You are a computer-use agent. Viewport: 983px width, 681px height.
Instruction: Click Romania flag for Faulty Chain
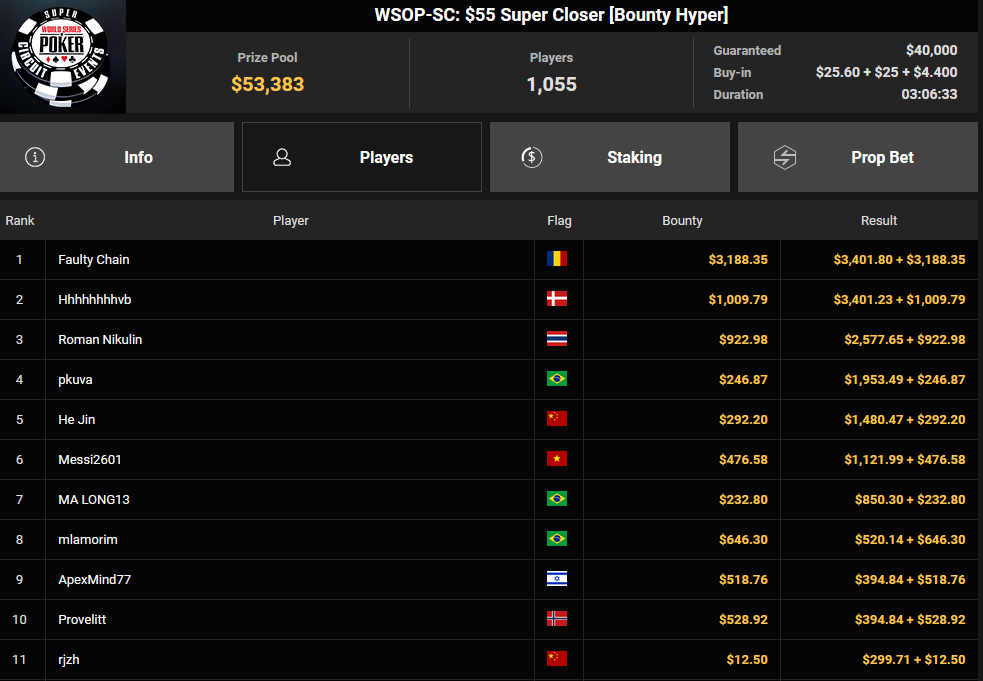557,259
